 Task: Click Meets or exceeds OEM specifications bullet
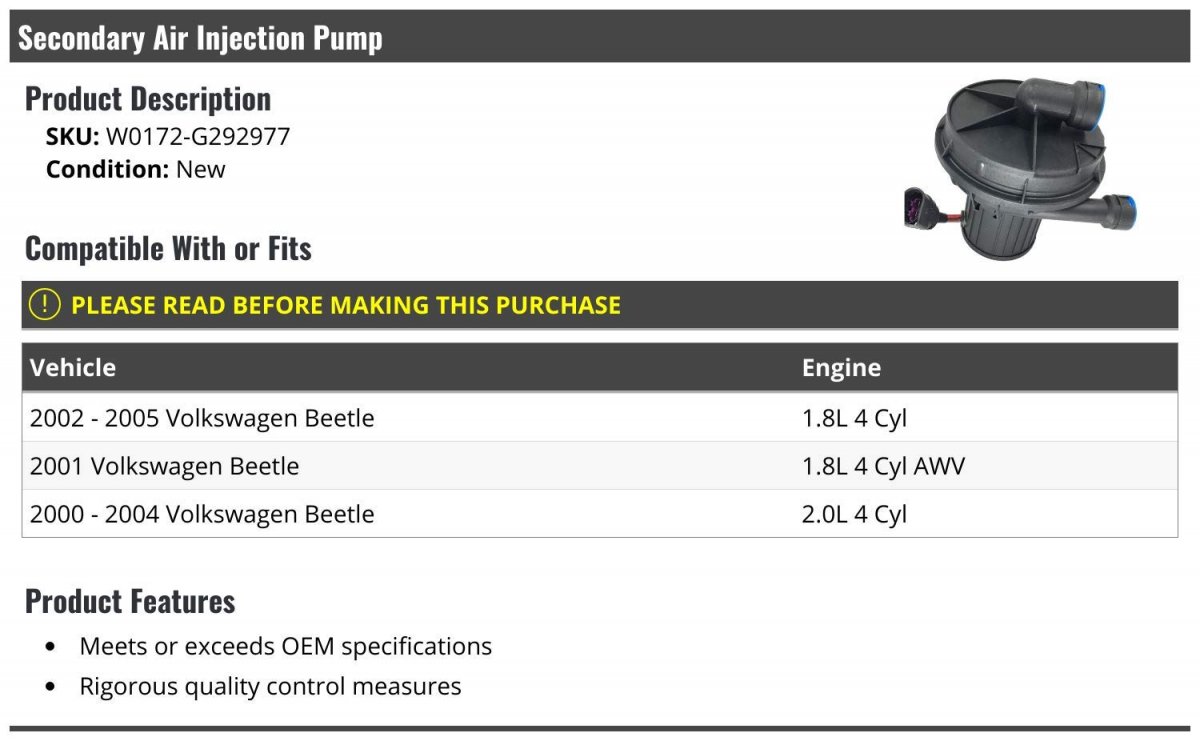coord(286,646)
